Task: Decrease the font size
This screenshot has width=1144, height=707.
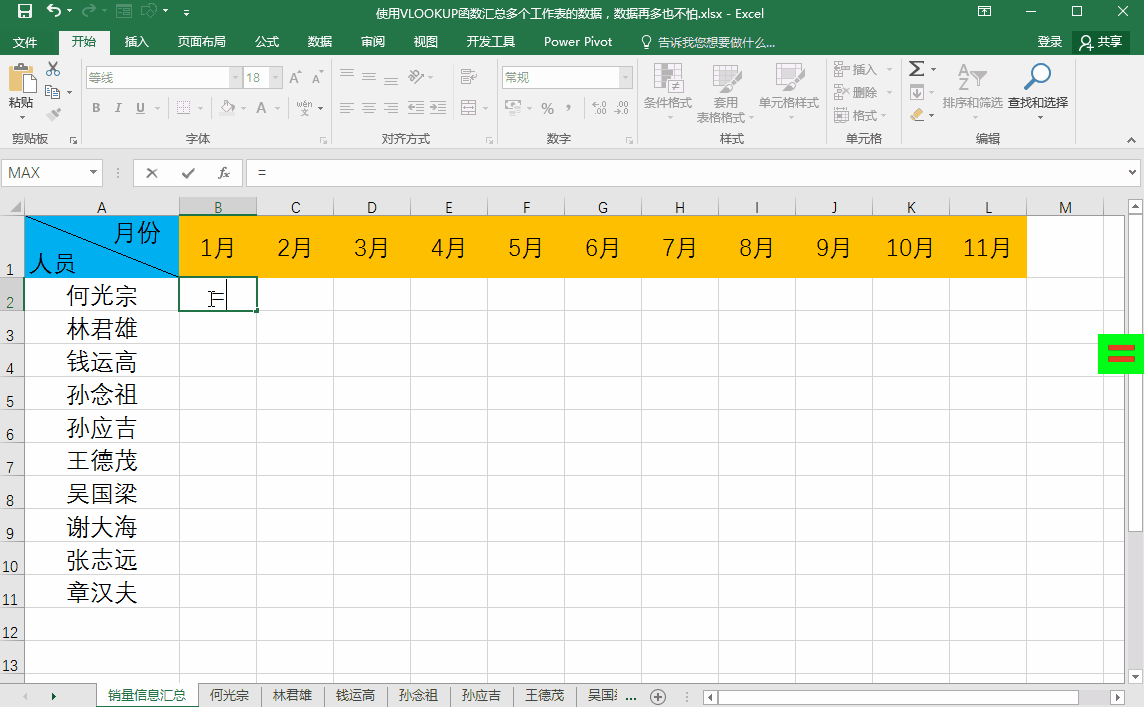Action: point(317,77)
